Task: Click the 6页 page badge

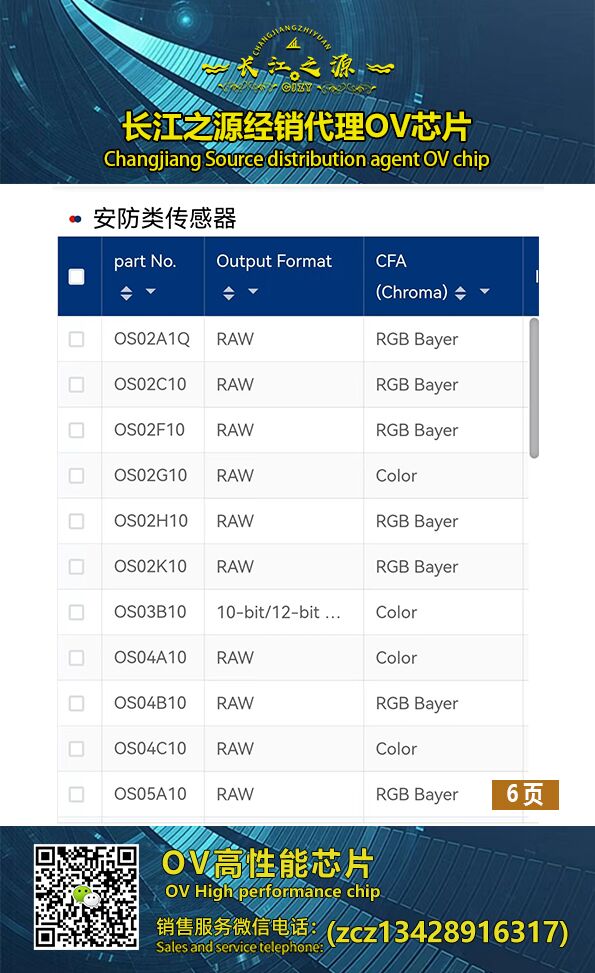Action: 525,795
